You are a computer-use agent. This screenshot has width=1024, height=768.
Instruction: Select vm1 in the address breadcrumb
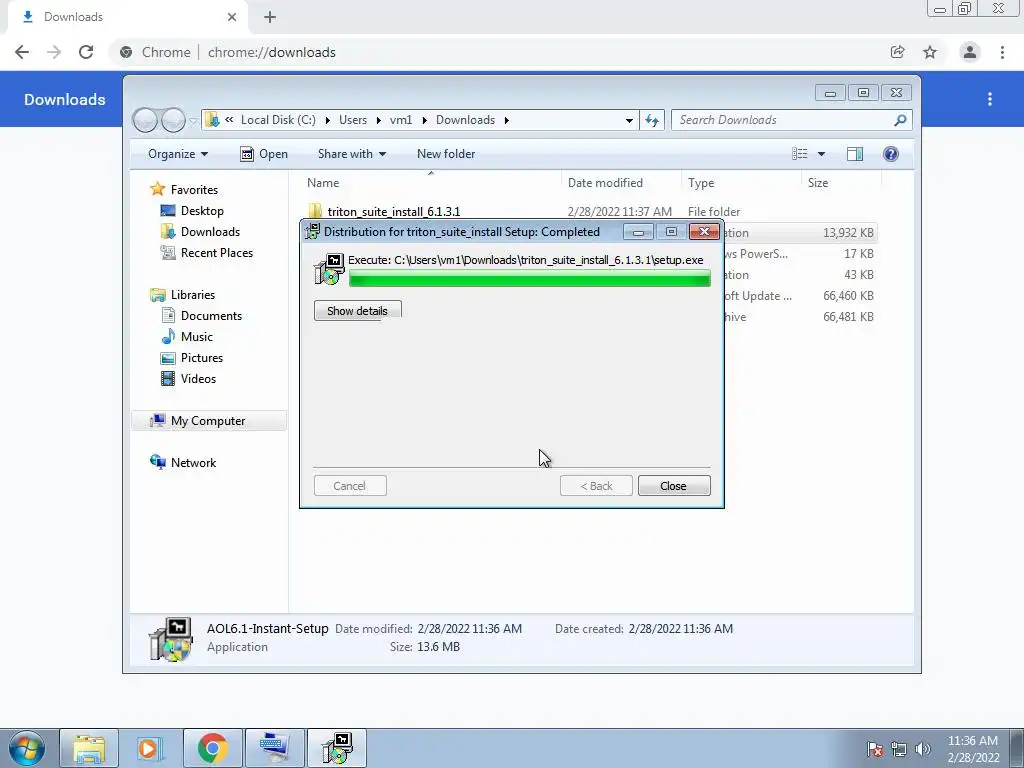[401, 120]
